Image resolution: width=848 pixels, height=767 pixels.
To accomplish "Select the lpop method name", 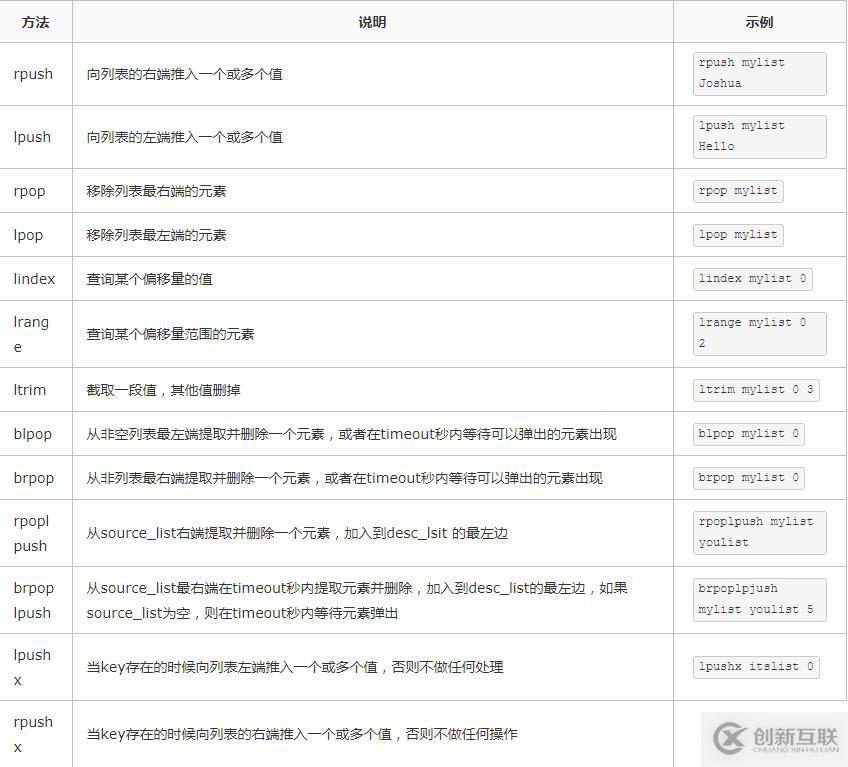I will click(28, 235).
